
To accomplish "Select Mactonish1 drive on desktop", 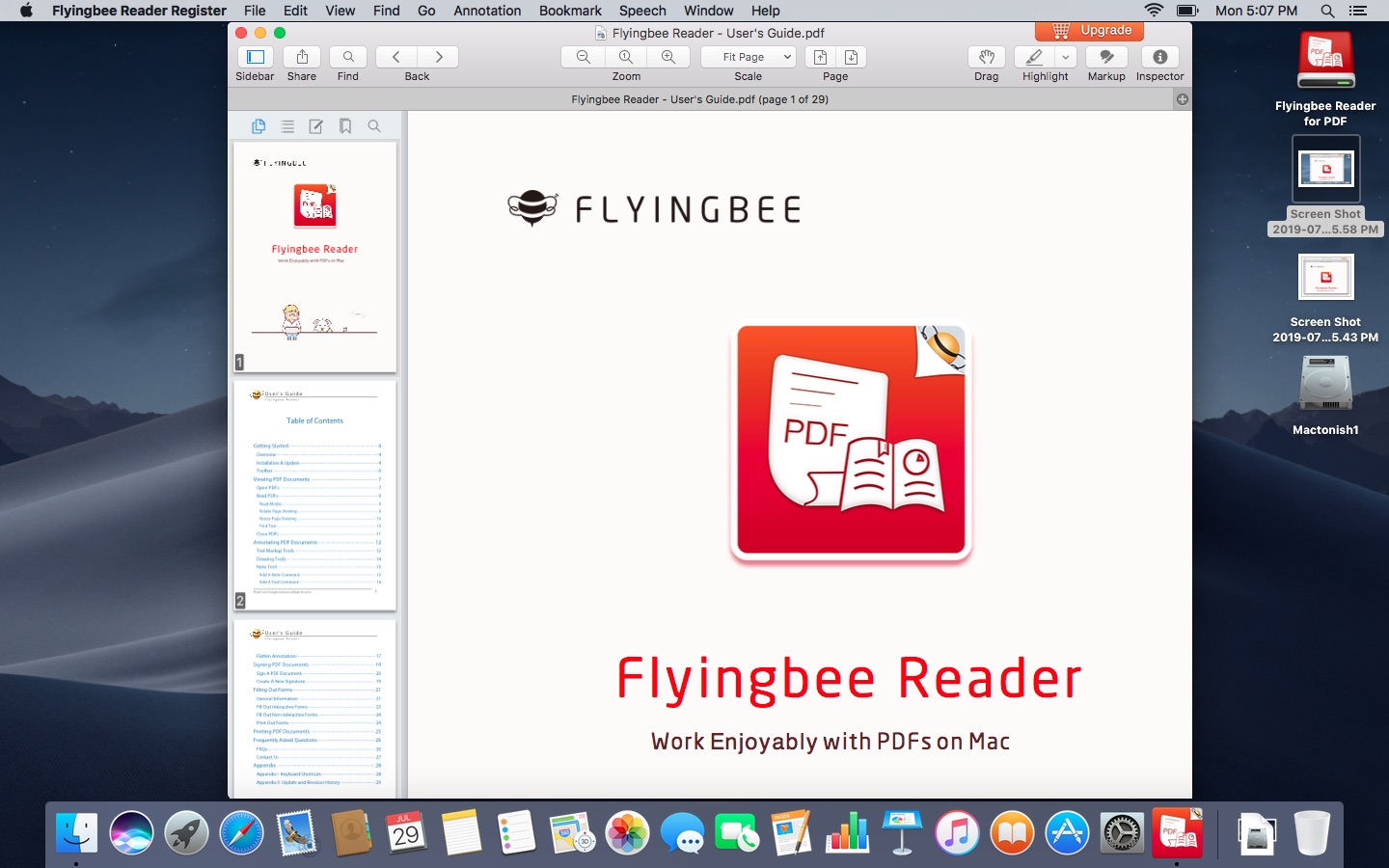I will (x=1325, y=395).
